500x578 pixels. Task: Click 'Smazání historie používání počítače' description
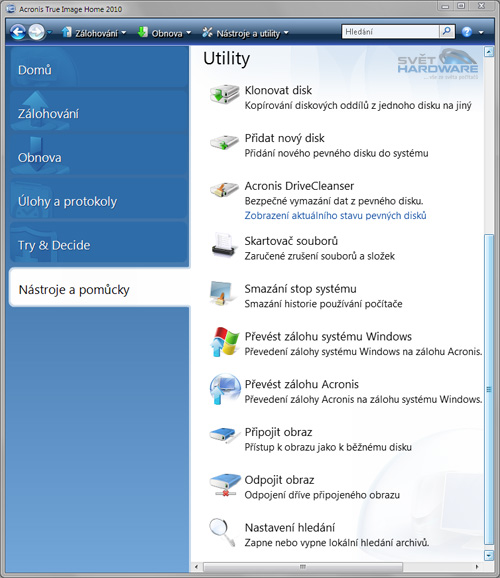(323, 304)
